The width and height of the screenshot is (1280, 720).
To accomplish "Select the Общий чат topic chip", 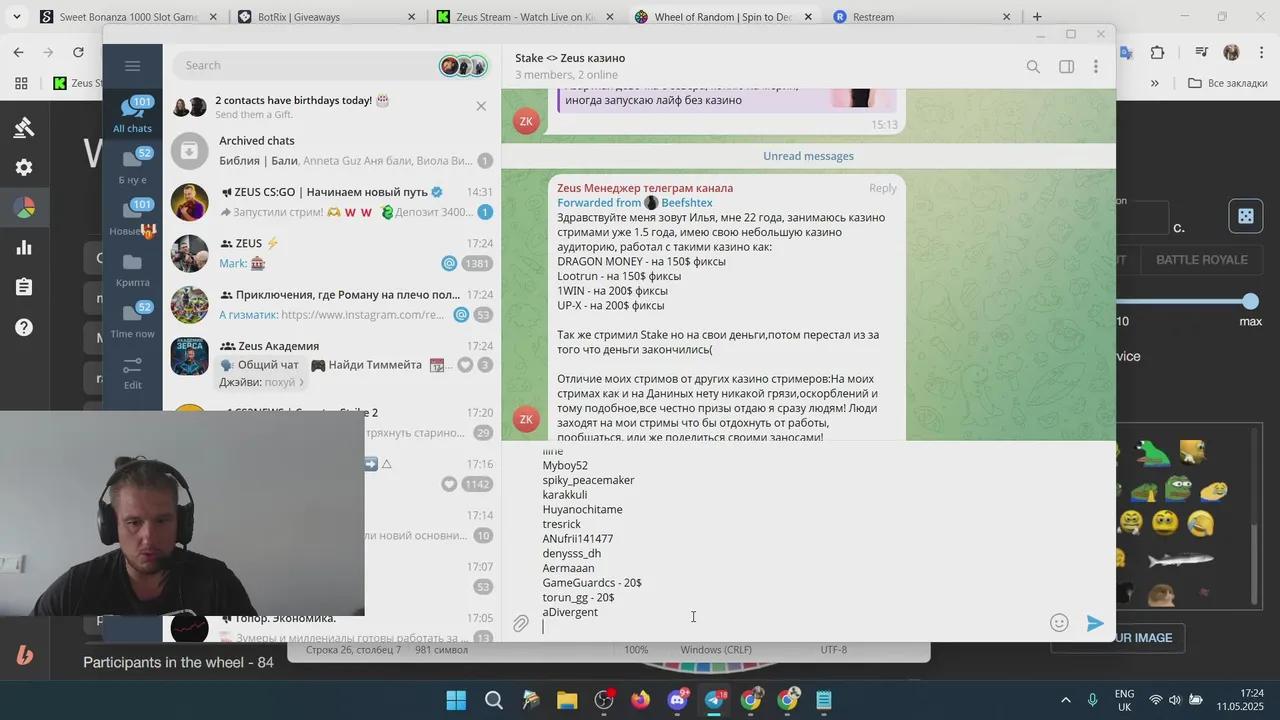I will pyautogui.click(x=260, y=365).
